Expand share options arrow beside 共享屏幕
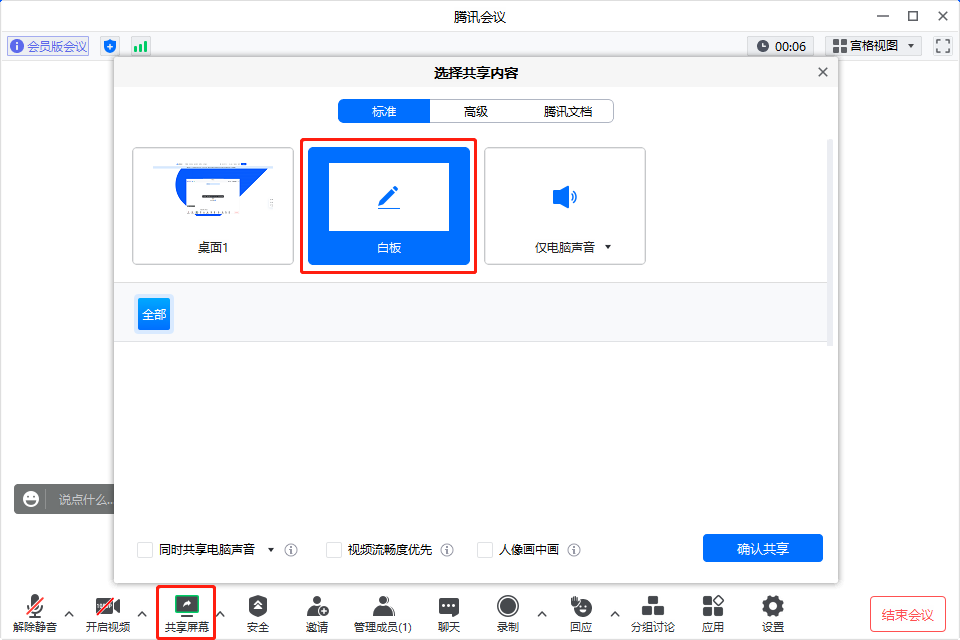Viewport: 960px width, 640px height. [220, 614]
